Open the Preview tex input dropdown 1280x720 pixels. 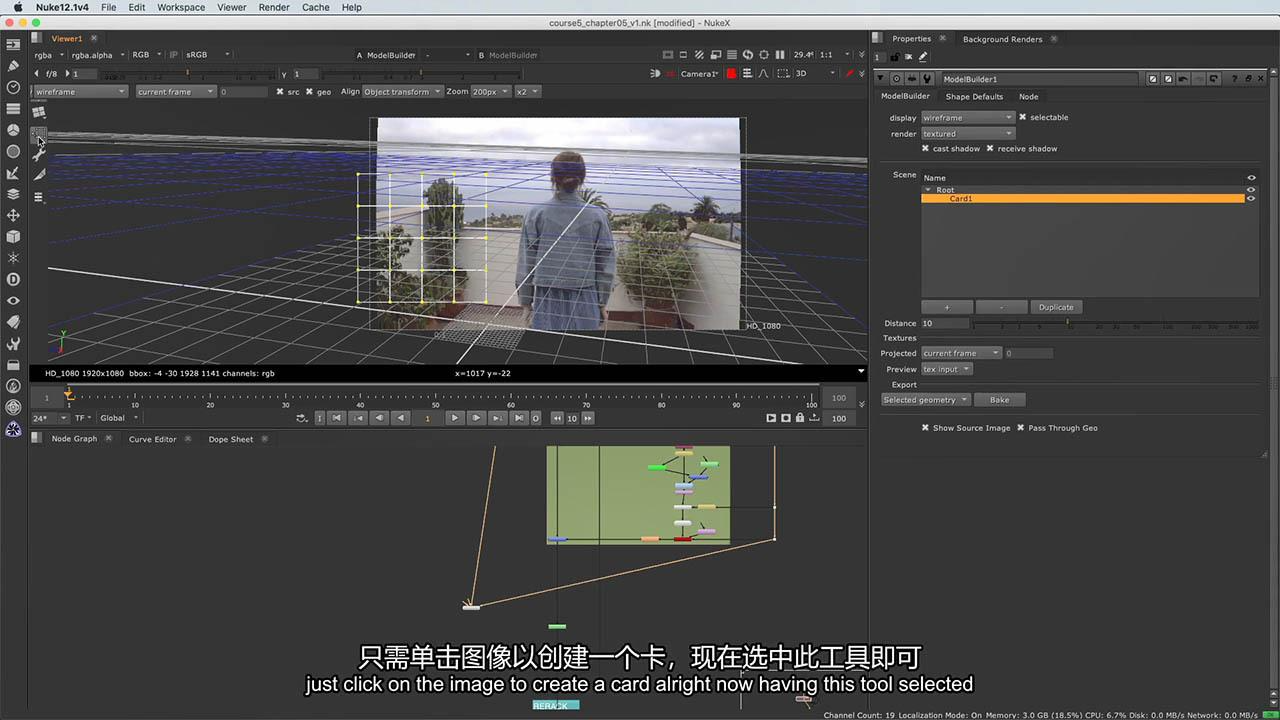946,369
